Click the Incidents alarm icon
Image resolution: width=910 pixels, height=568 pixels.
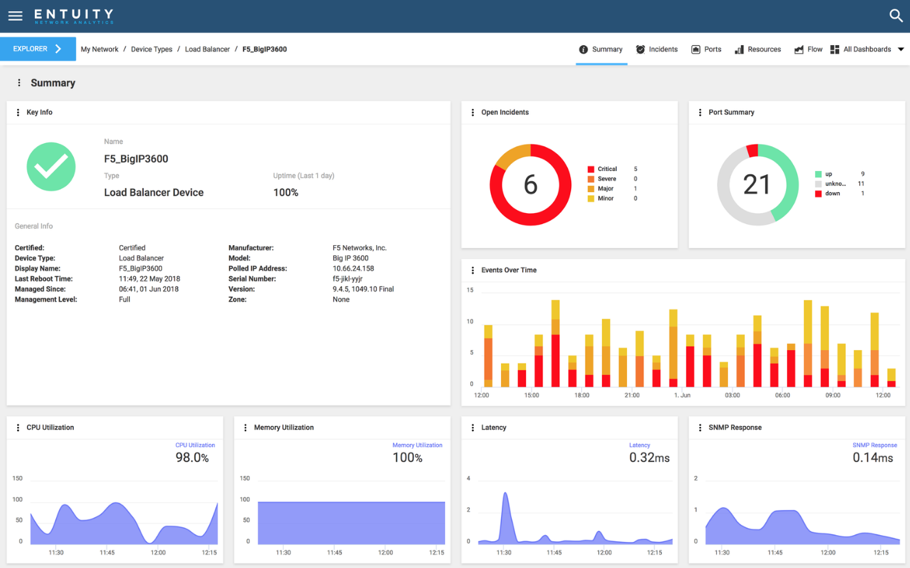[x=640, y=49]
